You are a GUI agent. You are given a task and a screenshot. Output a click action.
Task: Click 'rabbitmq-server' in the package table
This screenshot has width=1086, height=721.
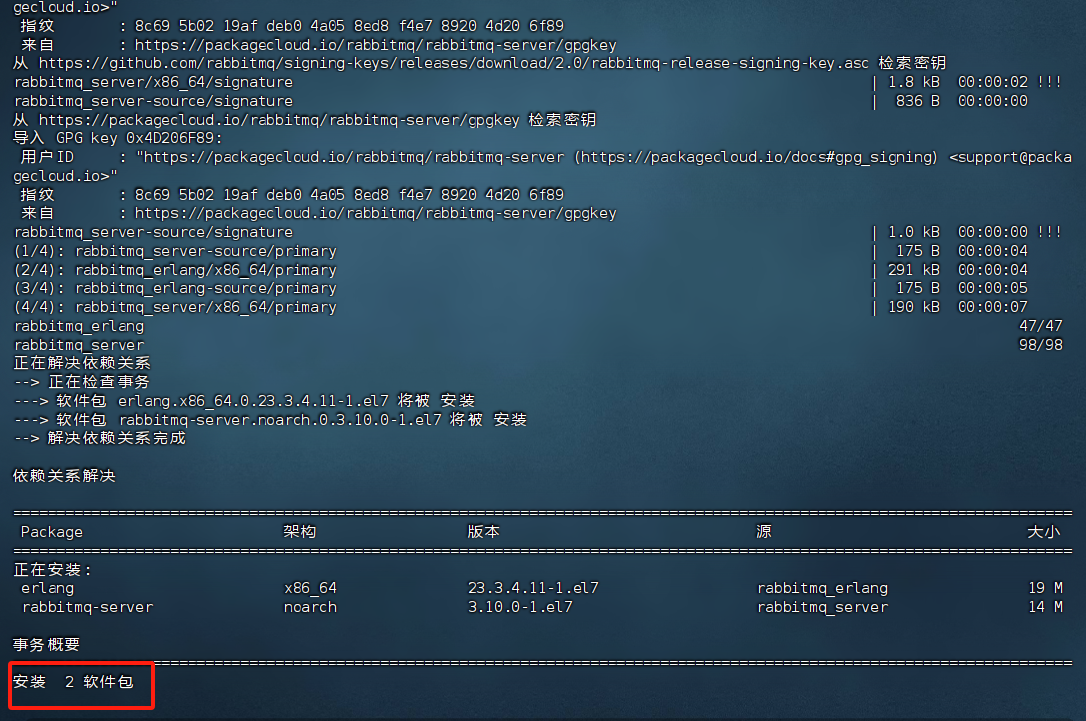[x=87, y=607]
